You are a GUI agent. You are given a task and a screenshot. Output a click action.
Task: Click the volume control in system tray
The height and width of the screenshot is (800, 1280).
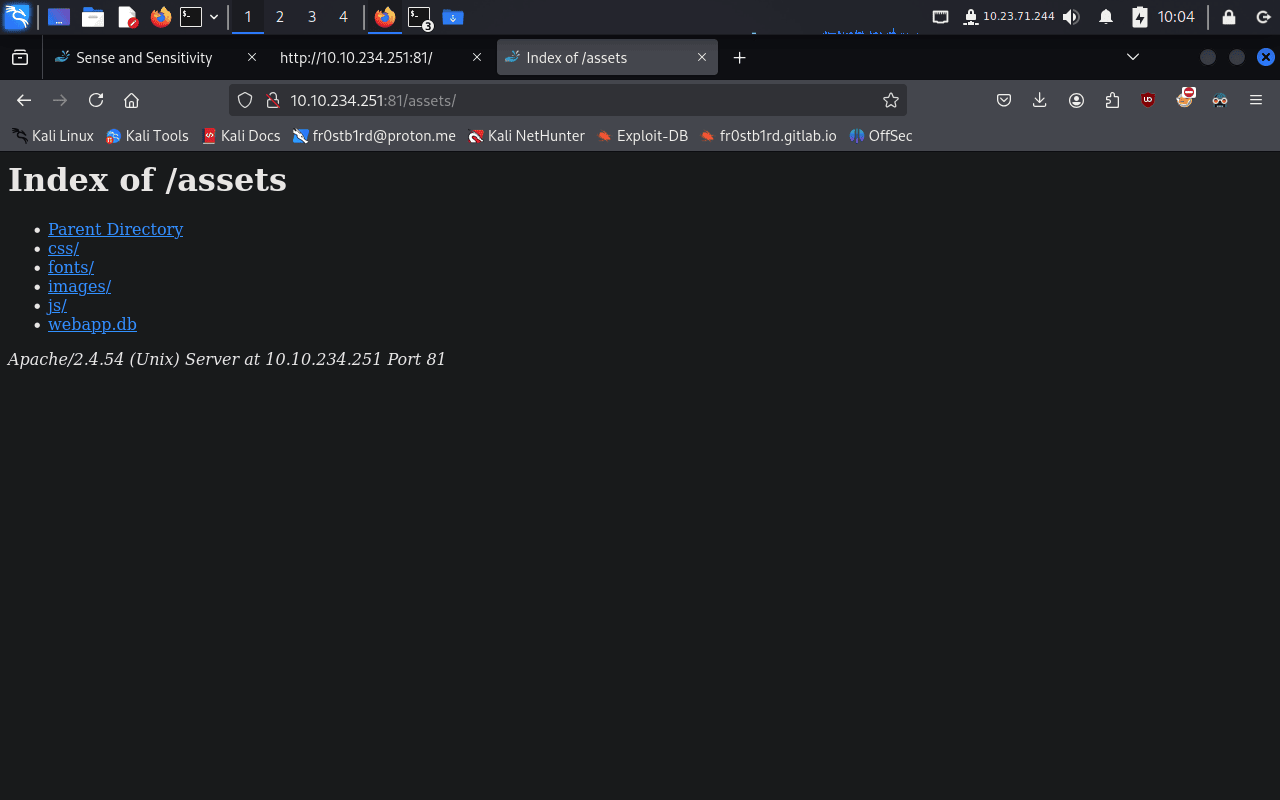click(1071, 17)
